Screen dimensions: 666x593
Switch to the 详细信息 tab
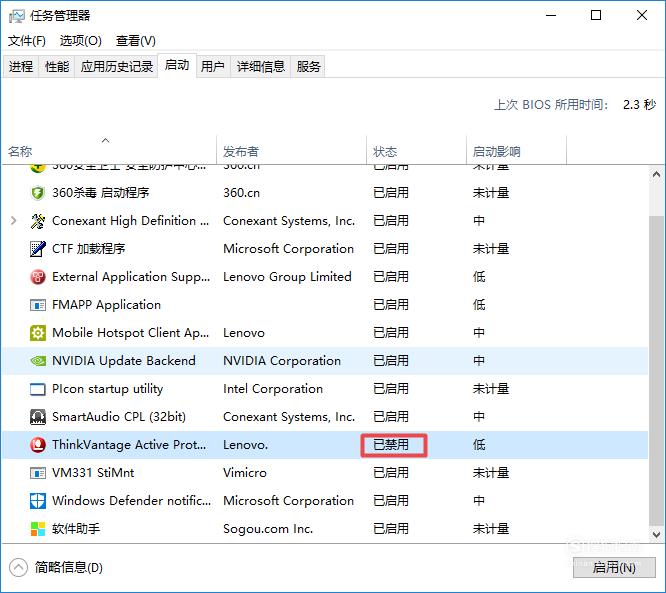[261, 67]
